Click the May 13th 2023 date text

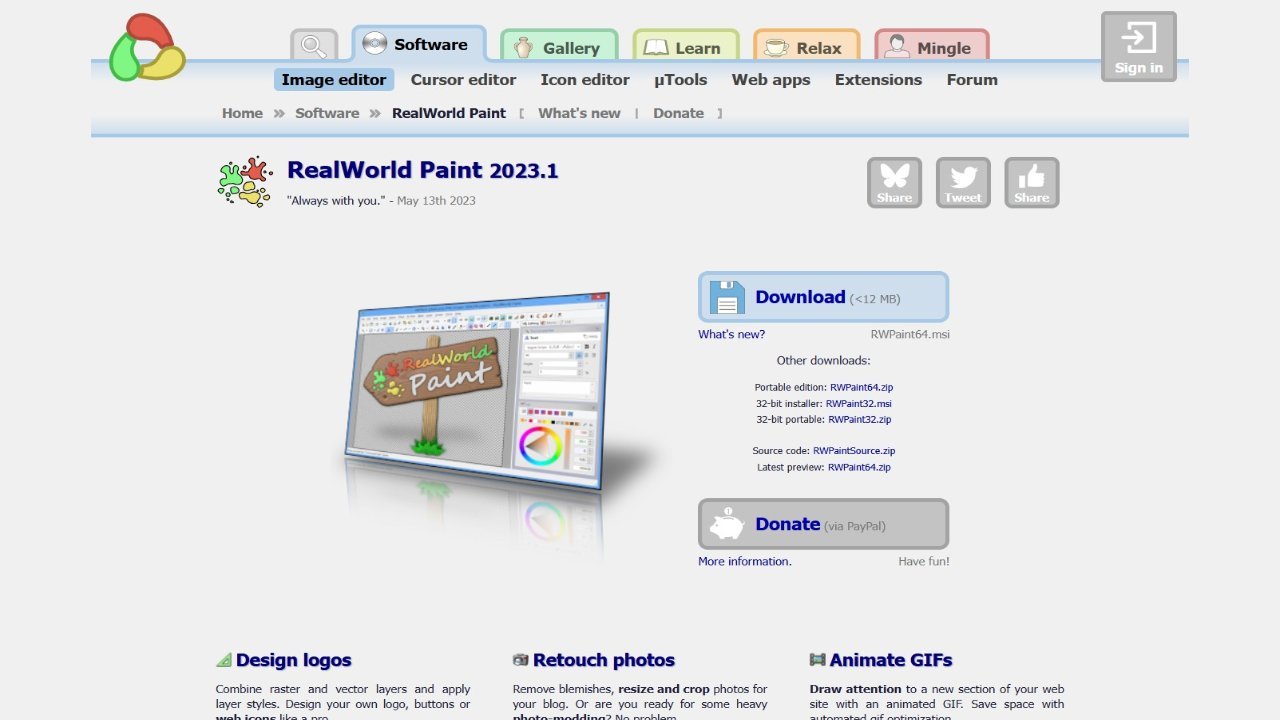pos(436,200)
